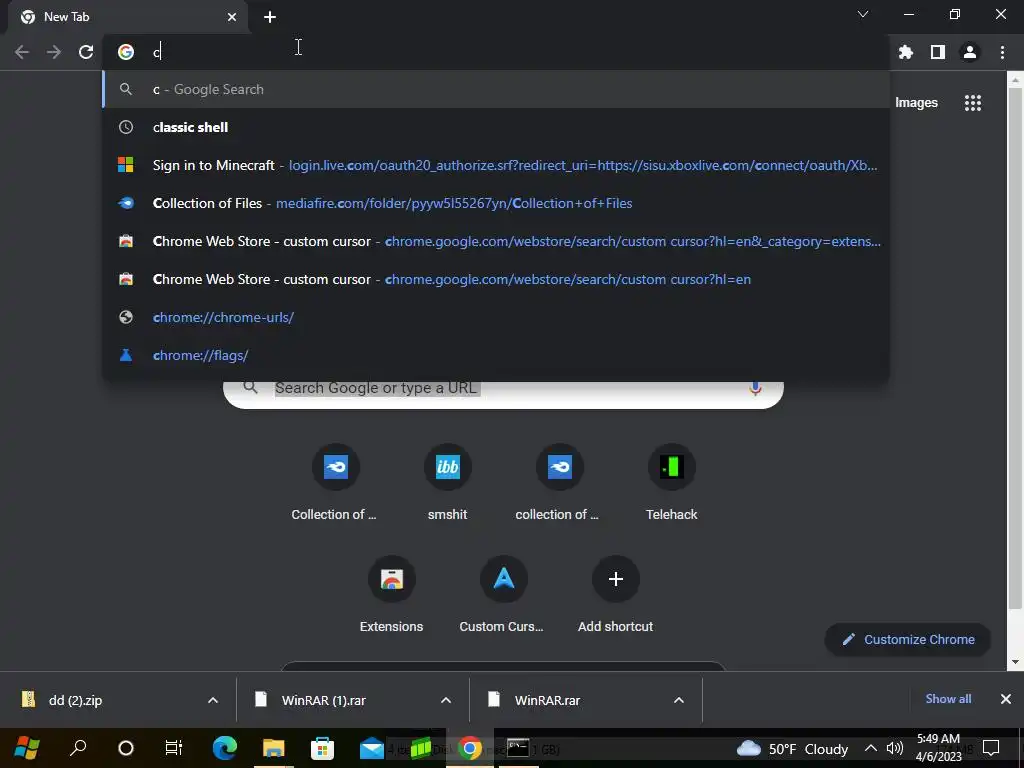The image size is (1024, 768).
Task: Open a new tab with plus icon
Action: coord(270,17)
